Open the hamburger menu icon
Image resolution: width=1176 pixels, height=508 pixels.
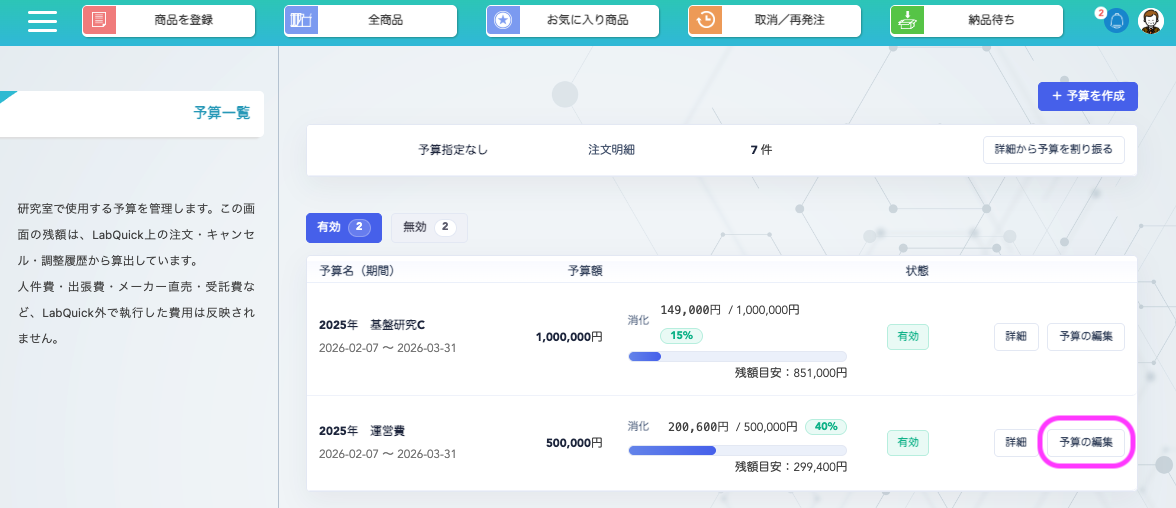tap(42, 21)
